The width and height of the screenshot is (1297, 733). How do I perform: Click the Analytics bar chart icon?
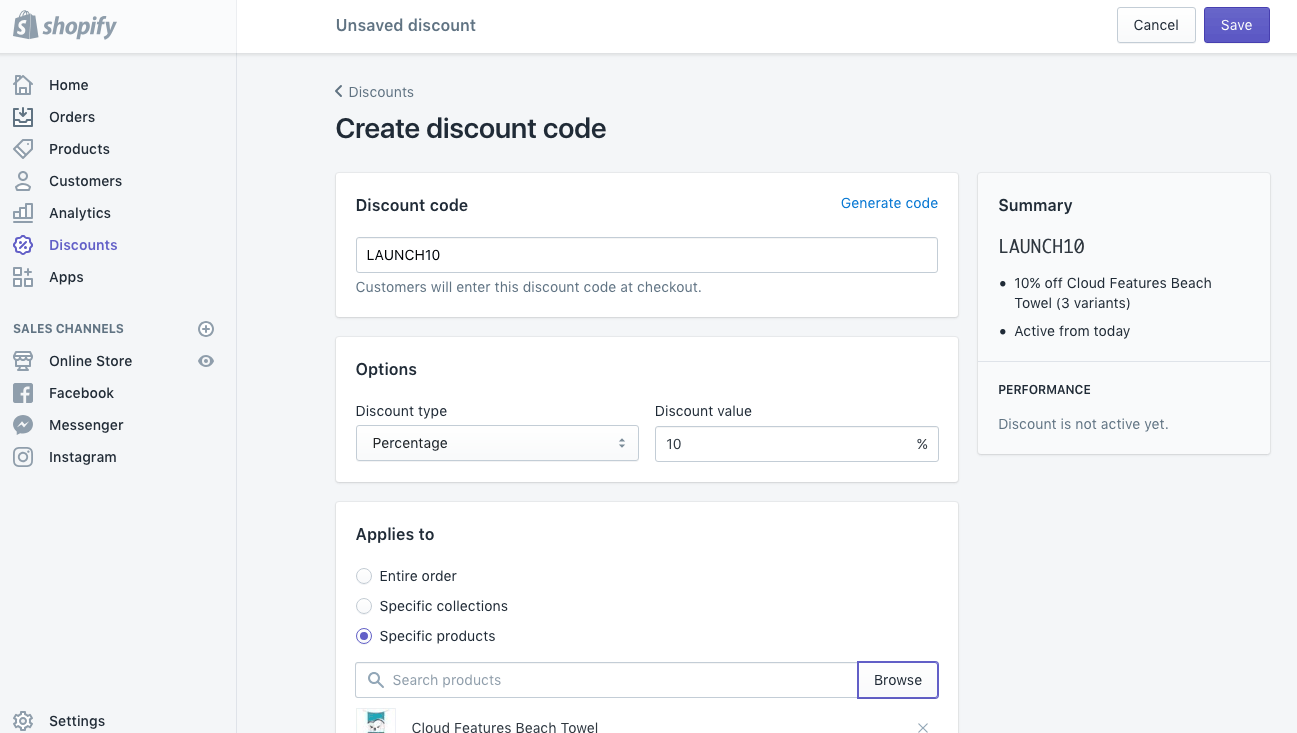point(23,212)
